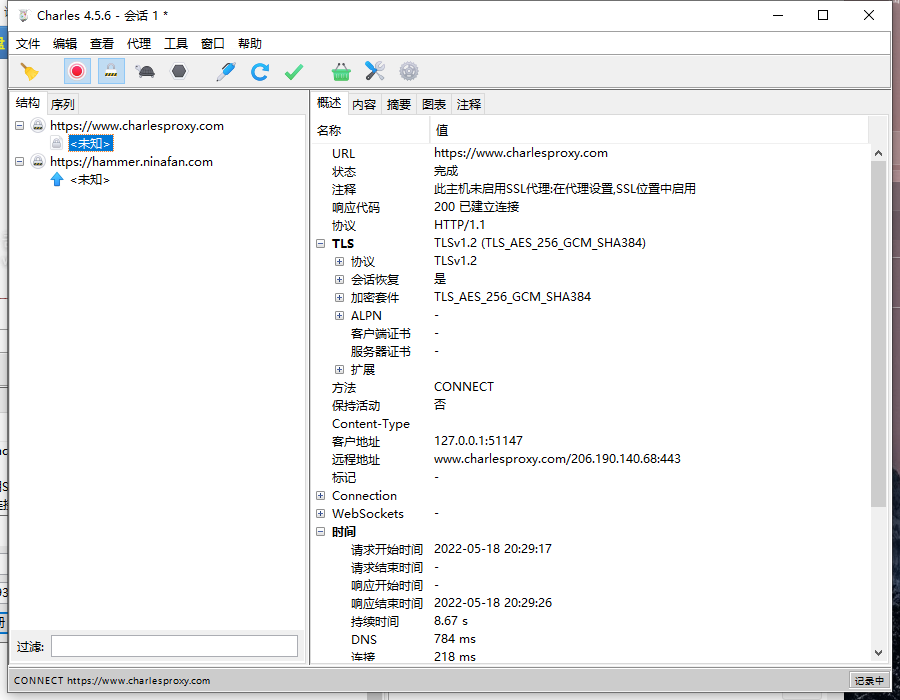Open the 编辑 menu

tap(65, 44)
